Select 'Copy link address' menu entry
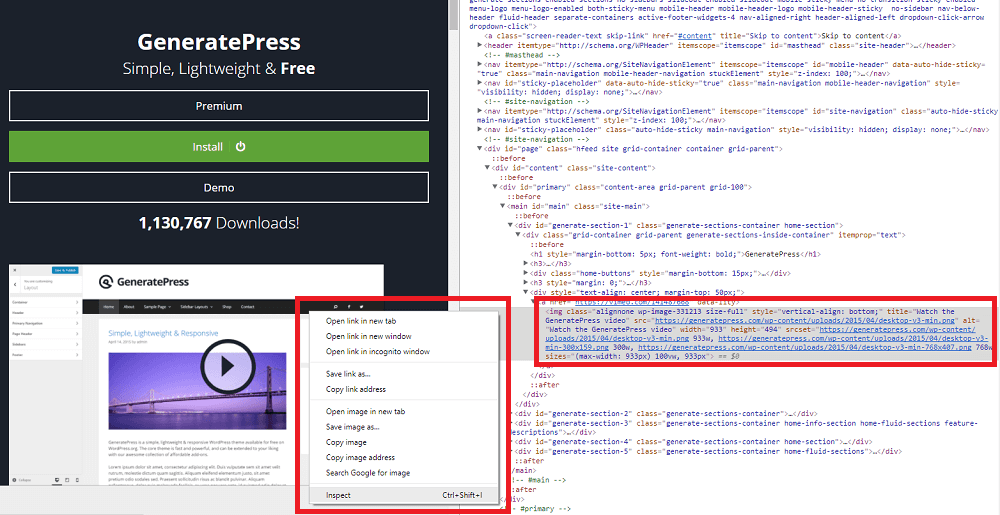Viewport: 1000px width, 515px height. point(356,389)
